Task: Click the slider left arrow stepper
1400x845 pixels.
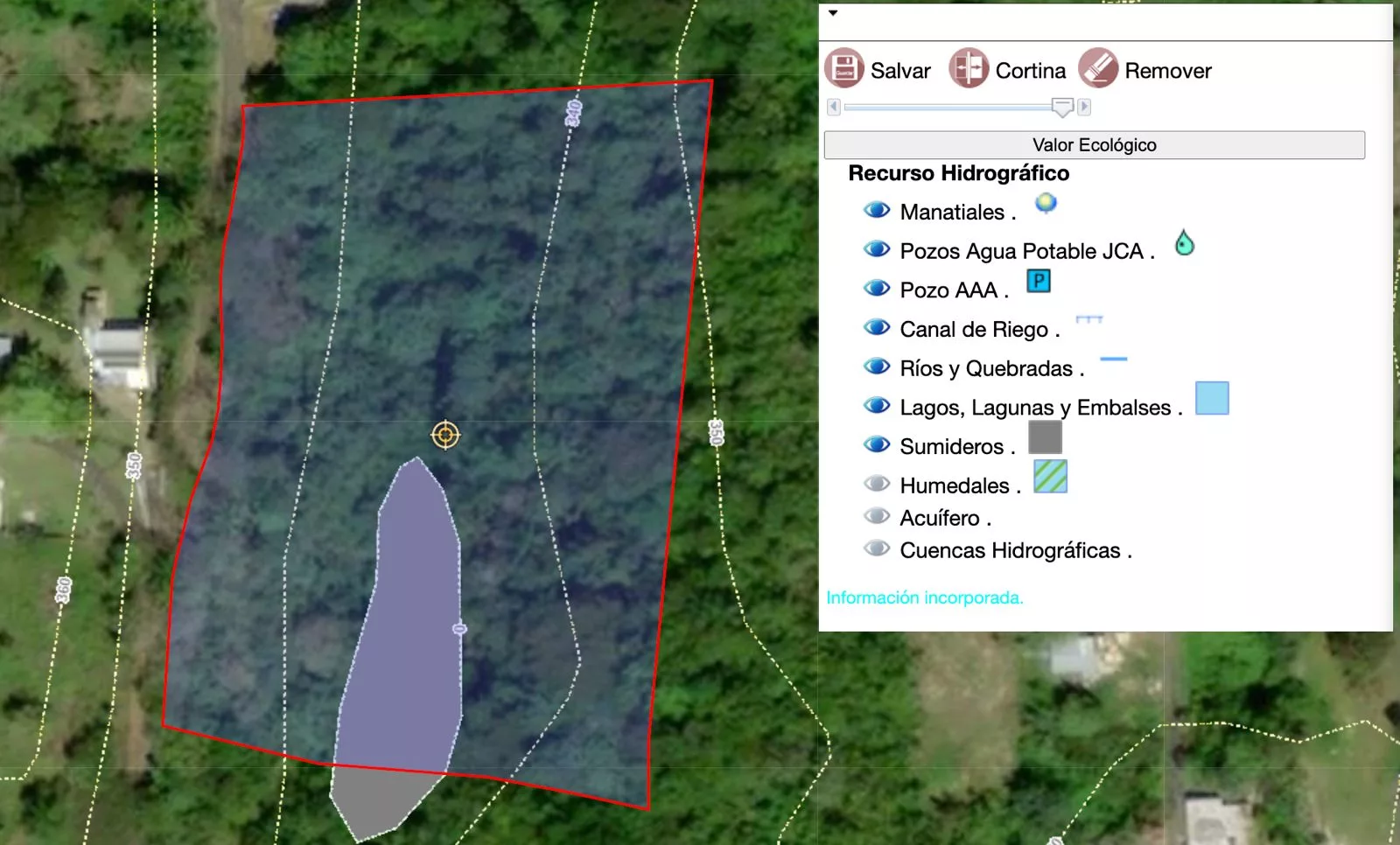Action: click(834, 107)
